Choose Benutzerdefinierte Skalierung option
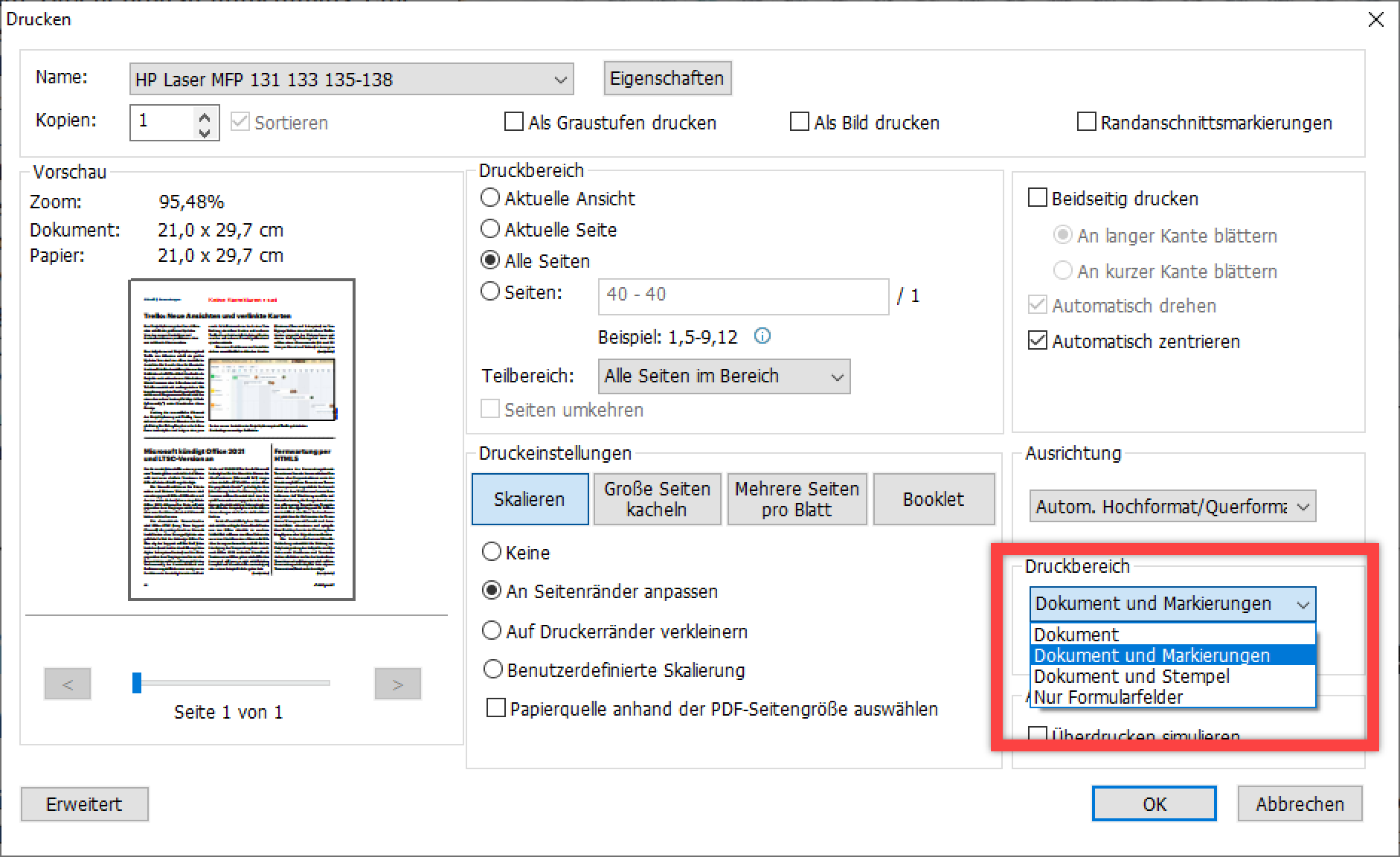The image size is (1400, 857). click(x=493, y=670)
